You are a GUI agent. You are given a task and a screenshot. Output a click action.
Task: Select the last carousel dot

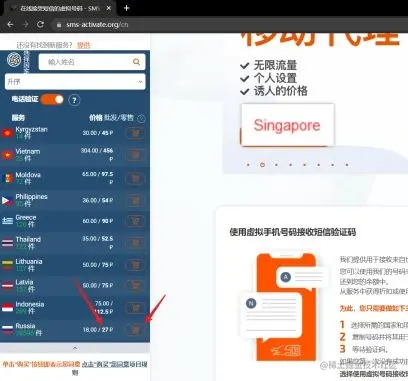[347, 165]
